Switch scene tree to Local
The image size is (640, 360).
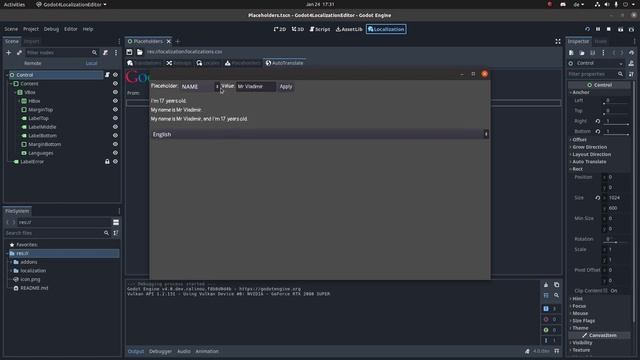coord(91,63)
